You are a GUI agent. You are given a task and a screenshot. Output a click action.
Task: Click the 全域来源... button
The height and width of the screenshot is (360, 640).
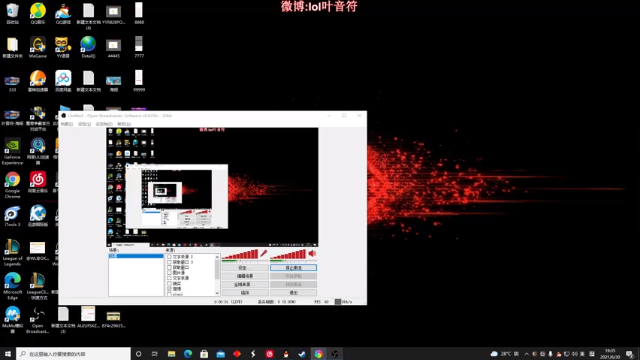click(x=245, y=284)
